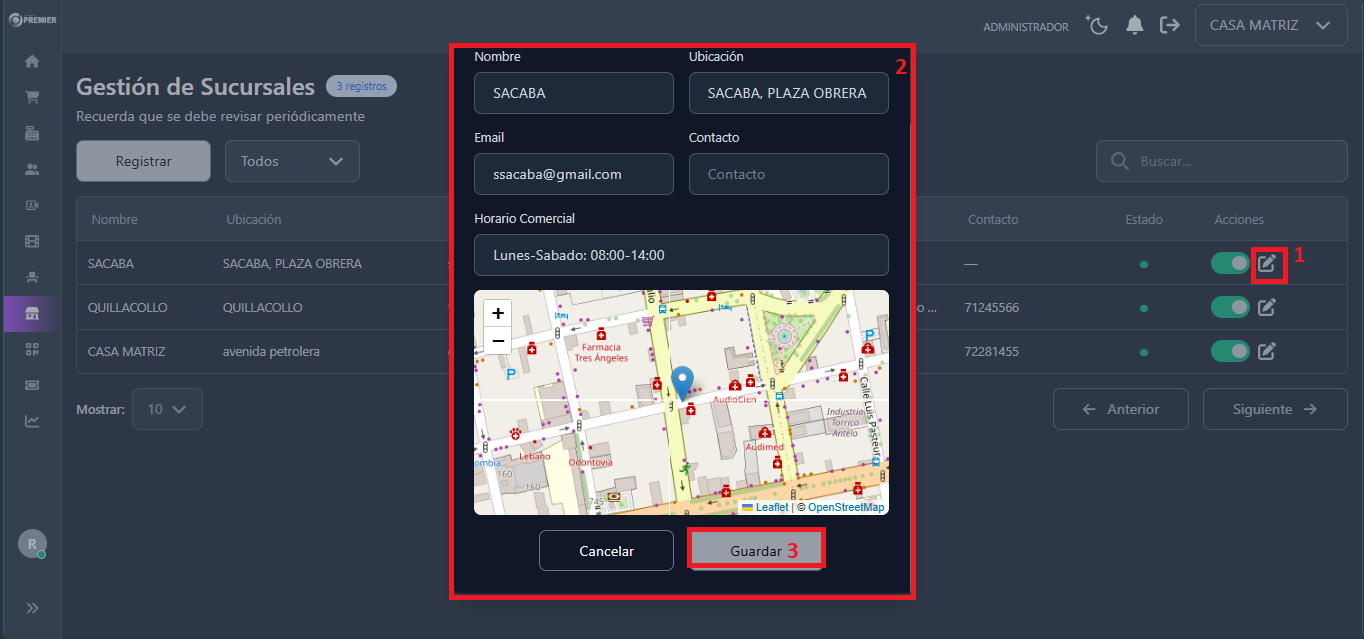Toggle SACABA branch status switch
1364x639 pixels.
[x=1230, y=263]
